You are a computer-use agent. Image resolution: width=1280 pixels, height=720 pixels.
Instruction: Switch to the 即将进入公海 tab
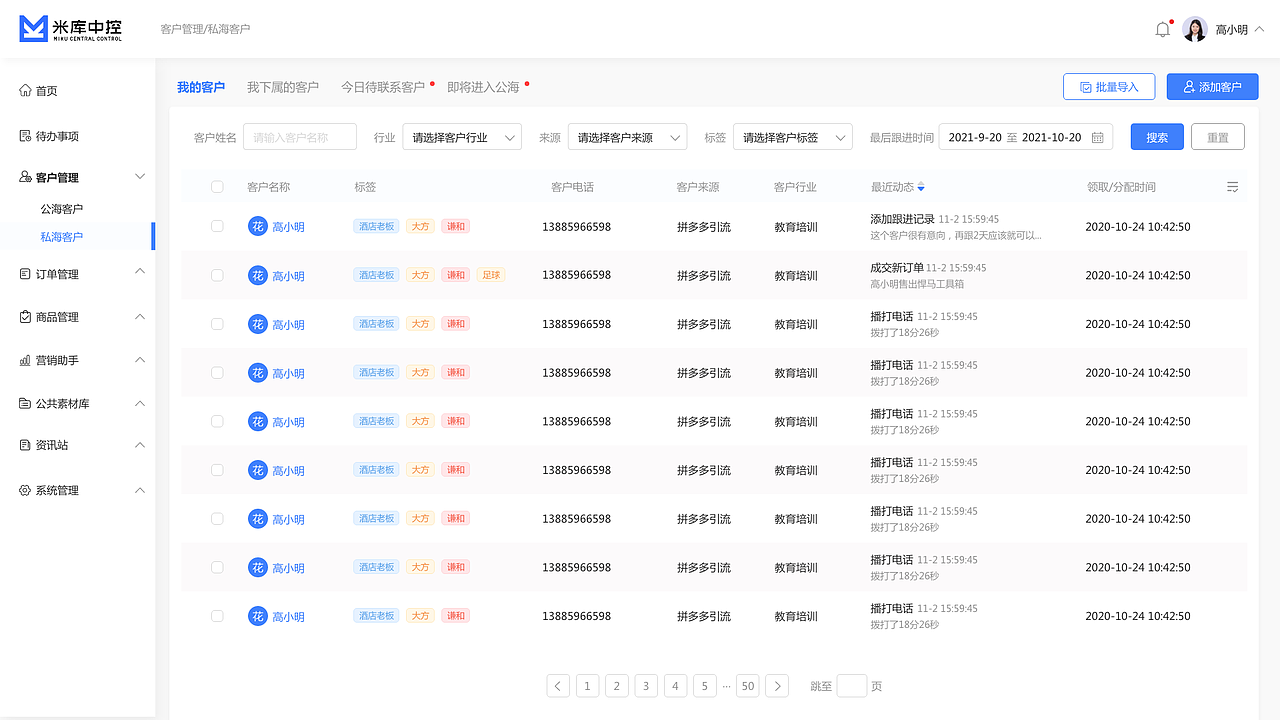484,88
